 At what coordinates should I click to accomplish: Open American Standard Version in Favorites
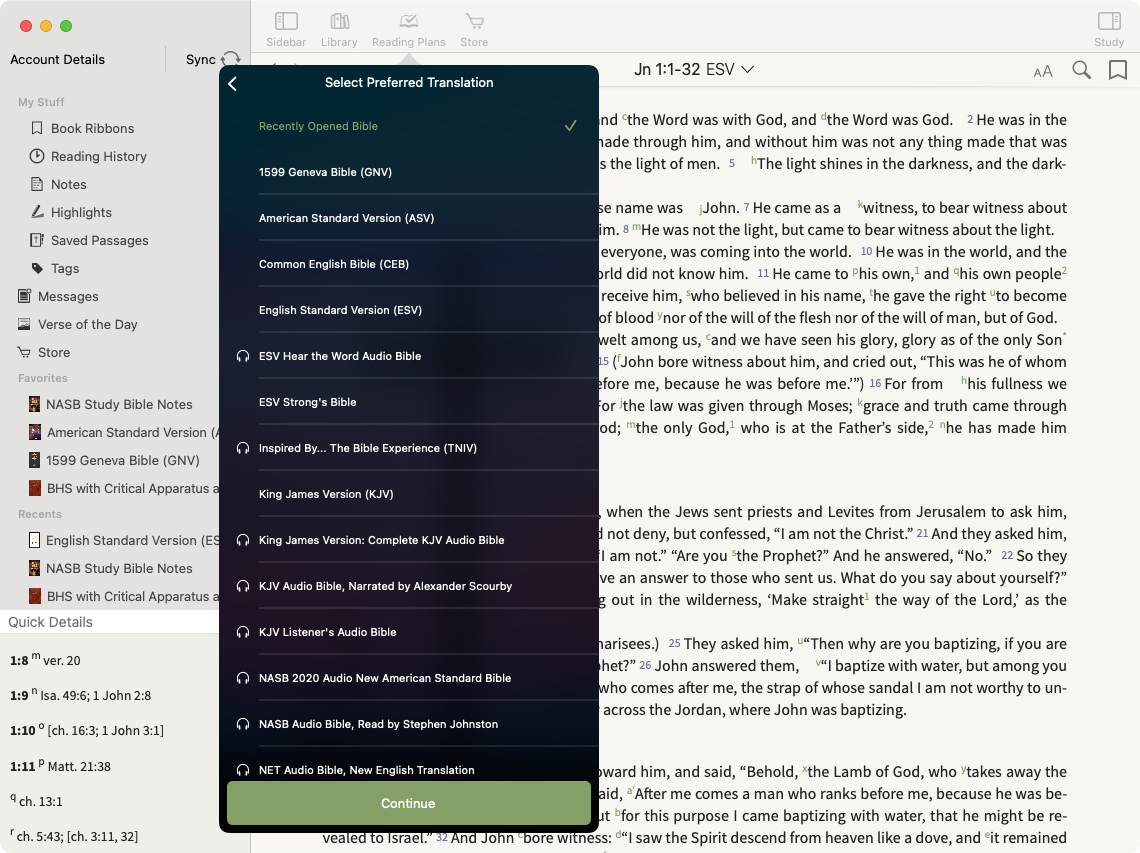[x=124, y=432]
